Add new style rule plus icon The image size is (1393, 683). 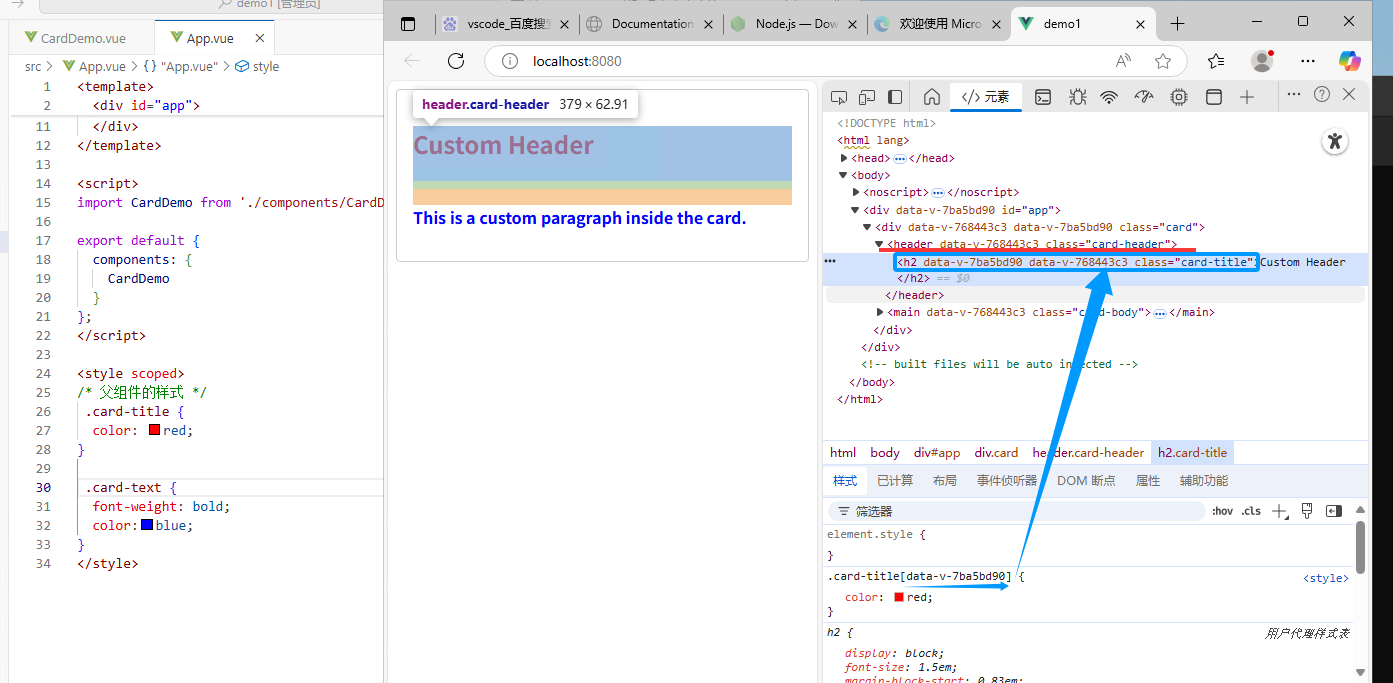(x=1279, y=511)
